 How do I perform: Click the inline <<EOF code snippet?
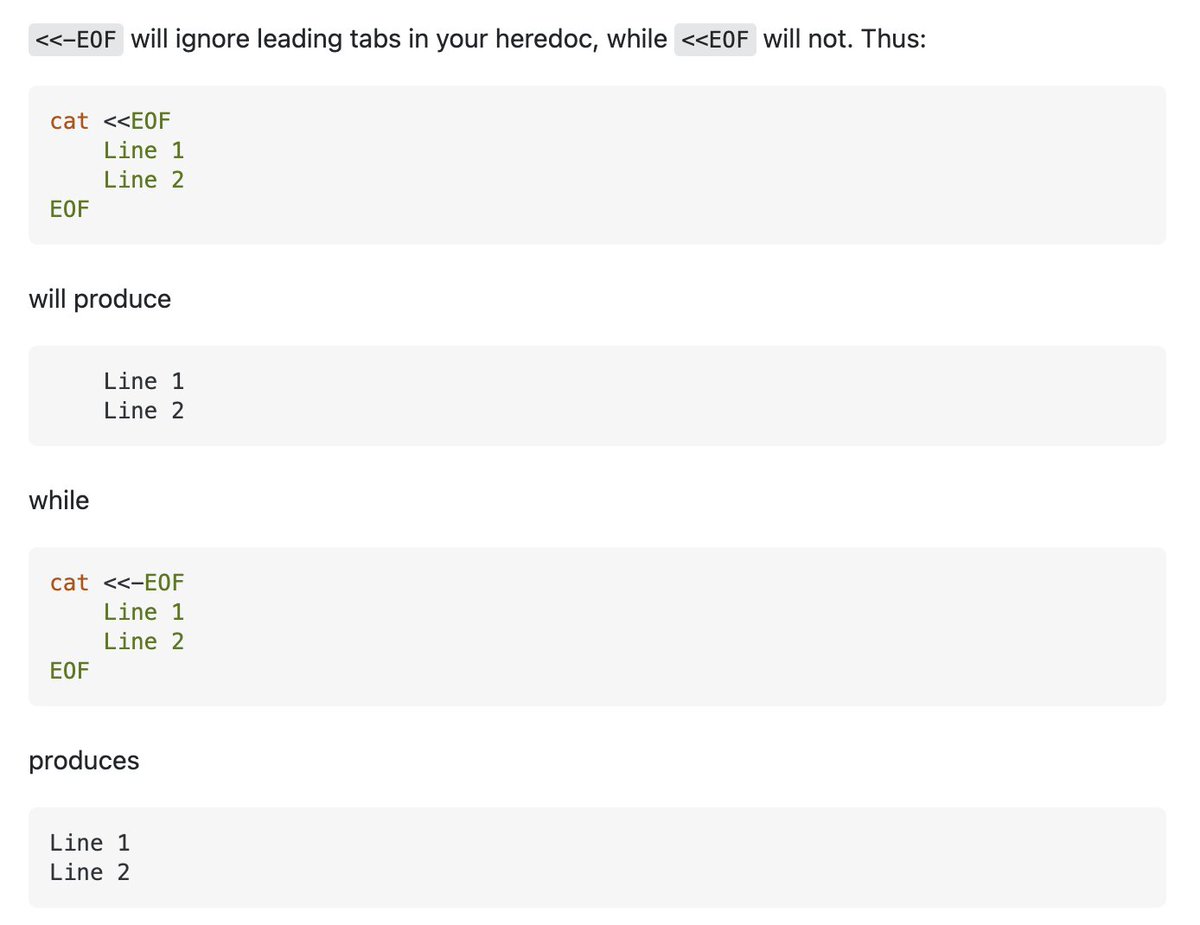[x=715, y=40]
